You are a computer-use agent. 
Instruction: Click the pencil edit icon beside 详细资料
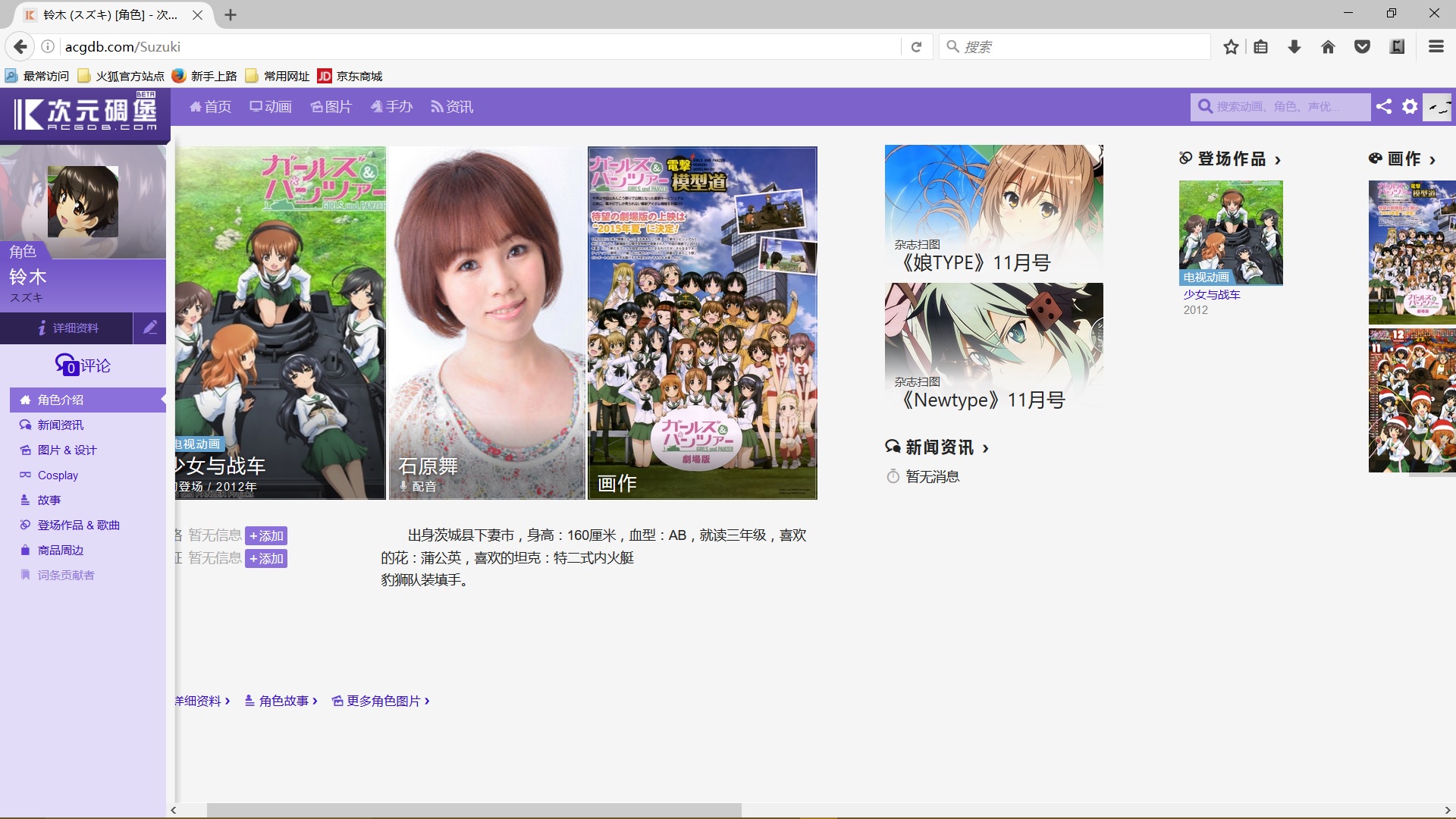coord(150,328)
